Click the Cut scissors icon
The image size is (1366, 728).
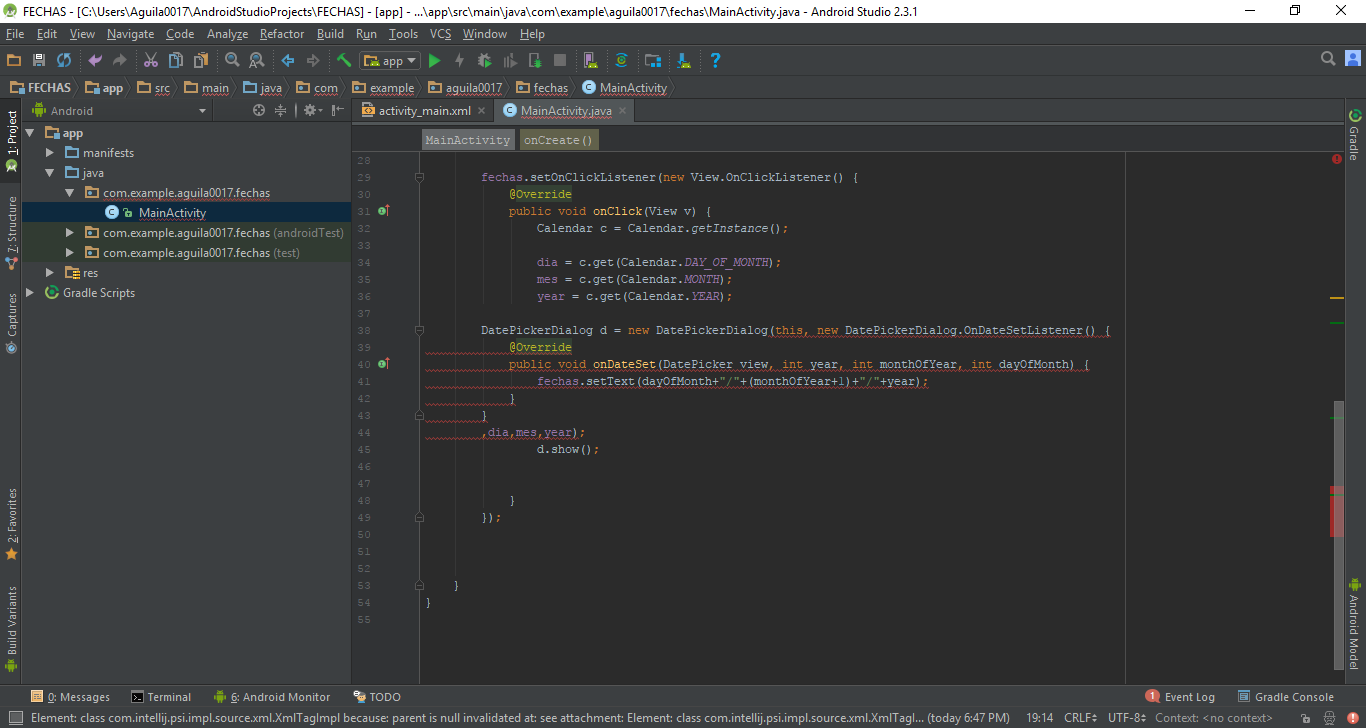coord(151,61)
